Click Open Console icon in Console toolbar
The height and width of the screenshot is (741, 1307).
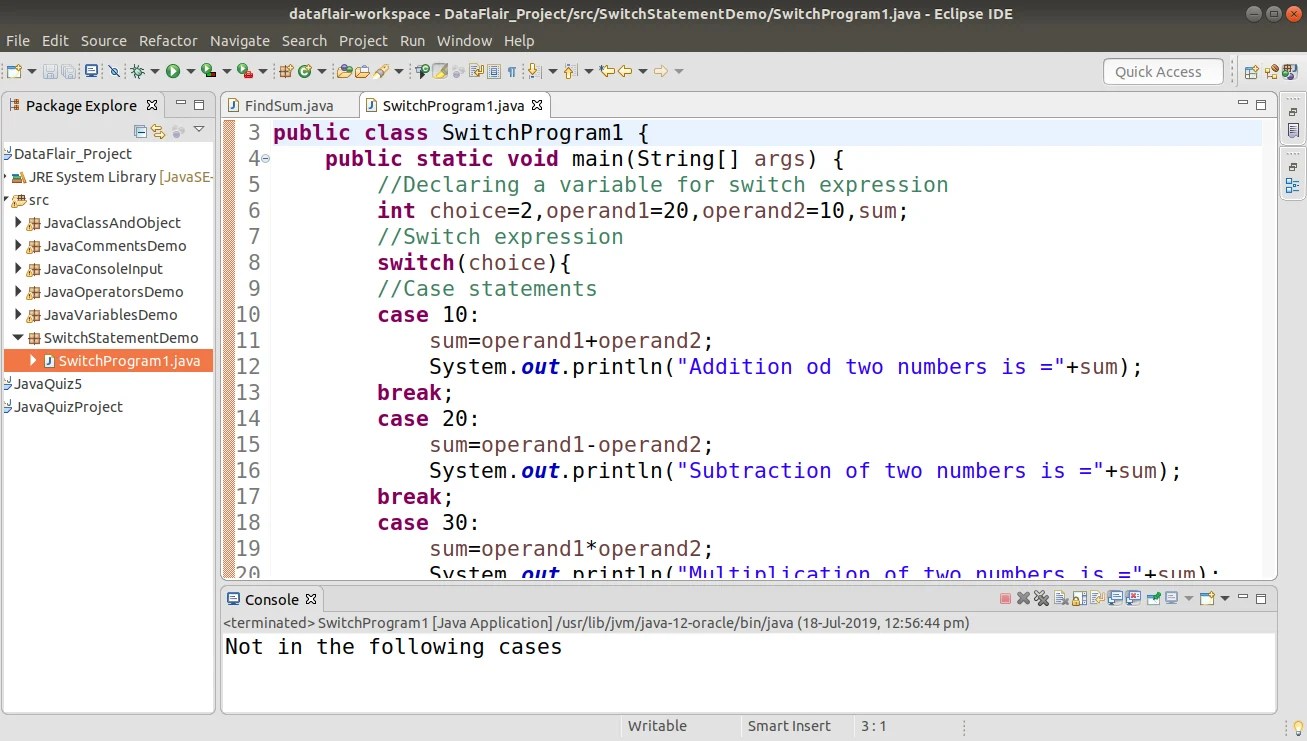pyautogui.click(x=1207, y=599)
